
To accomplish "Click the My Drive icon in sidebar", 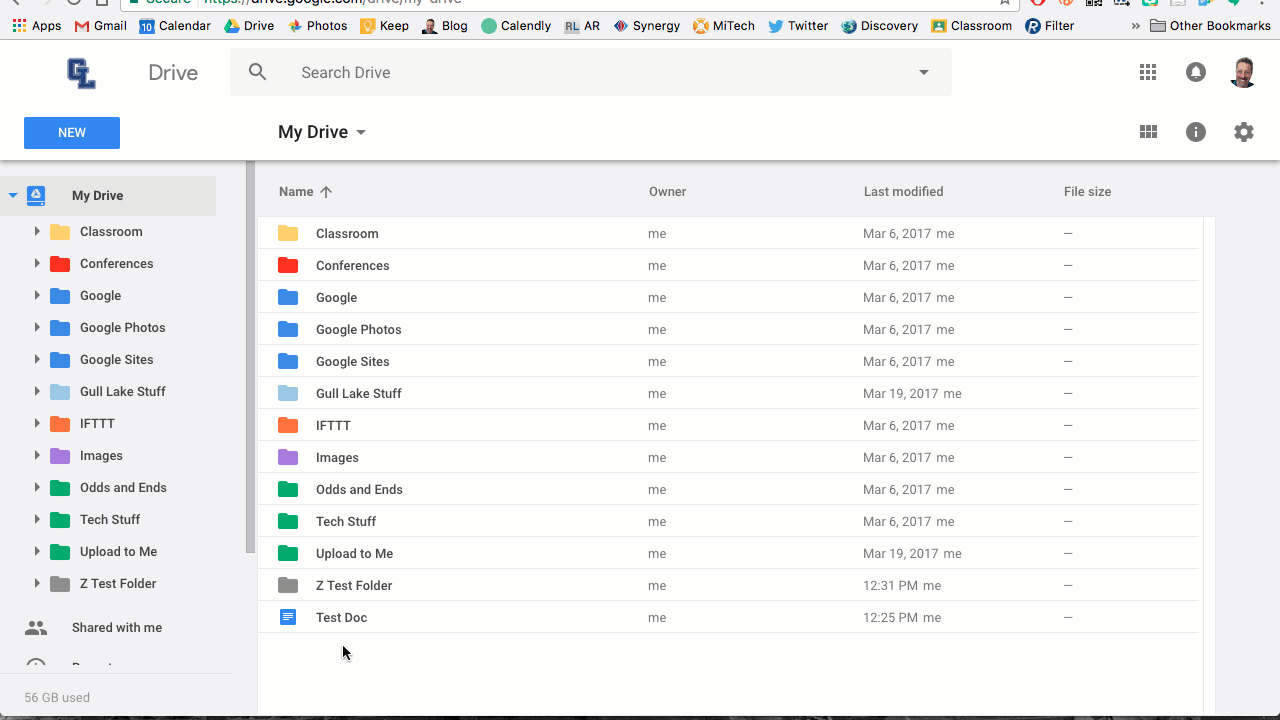I will pyautogui.click(x=36, y=196).
